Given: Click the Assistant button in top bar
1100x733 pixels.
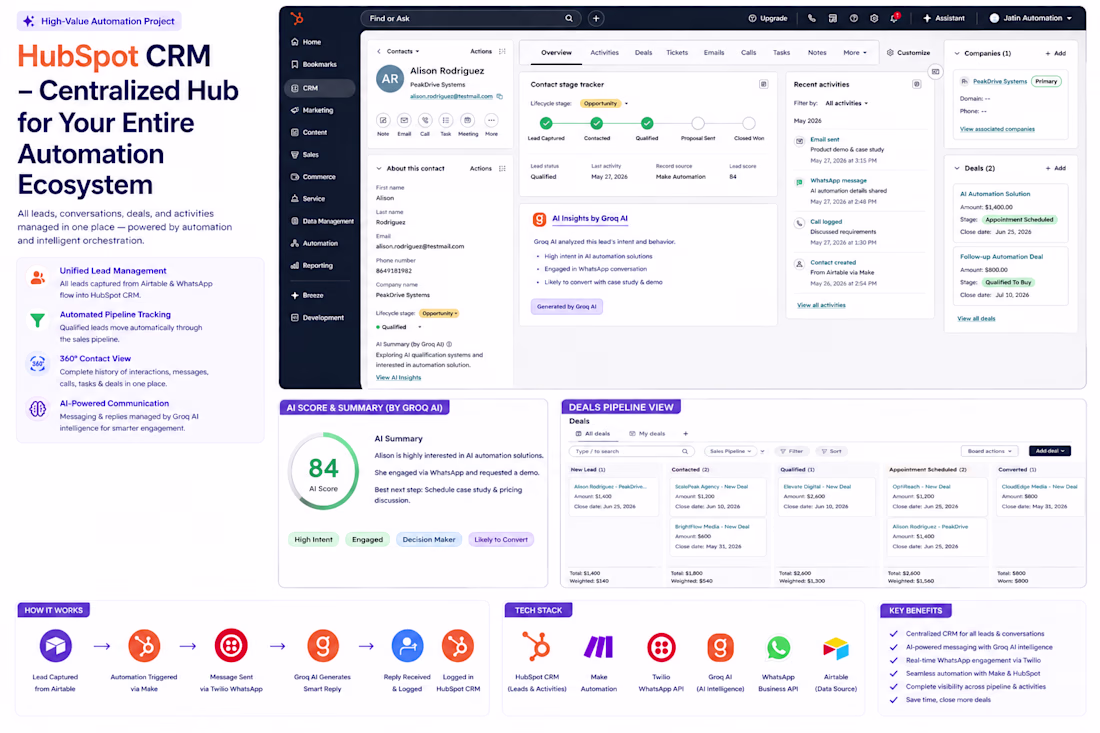Looking at the screenshot, I should click(x=944, y=18).
